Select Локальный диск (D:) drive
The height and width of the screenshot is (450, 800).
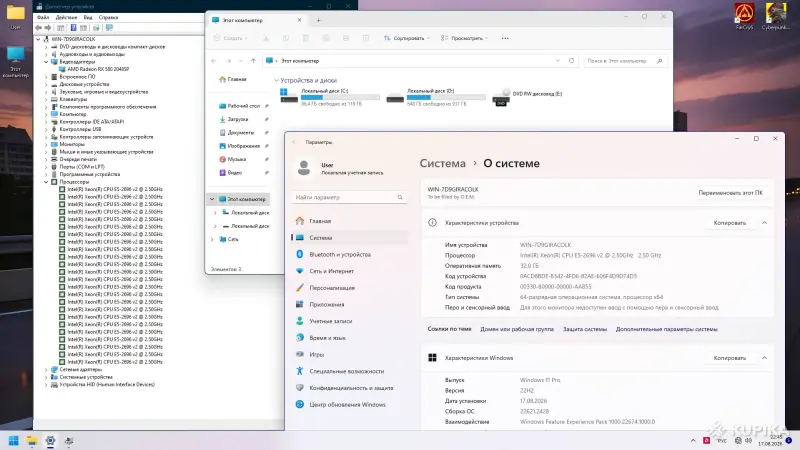(x=436, y=96)
